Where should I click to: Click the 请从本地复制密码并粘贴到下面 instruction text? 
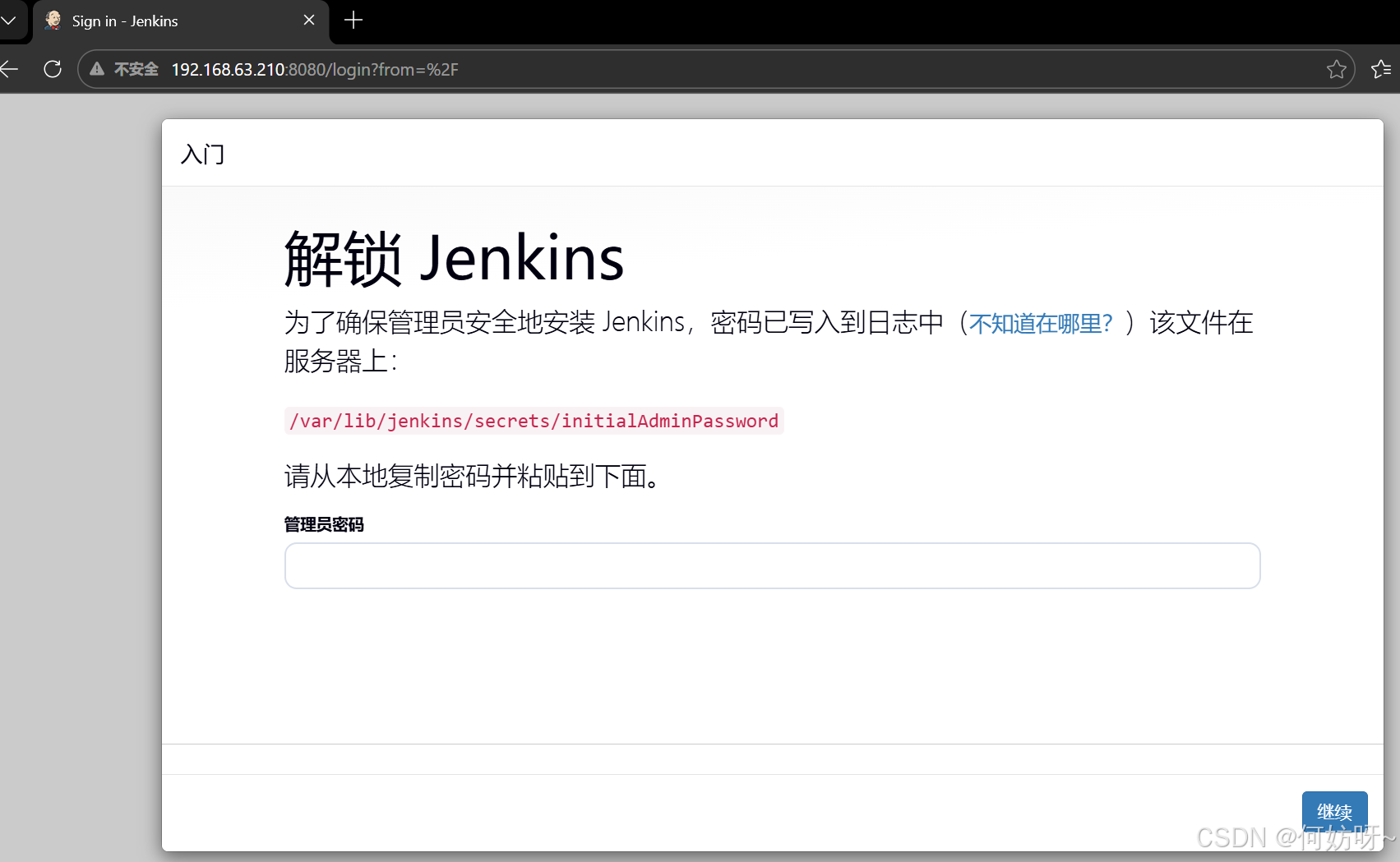click(x=472, y=476)
